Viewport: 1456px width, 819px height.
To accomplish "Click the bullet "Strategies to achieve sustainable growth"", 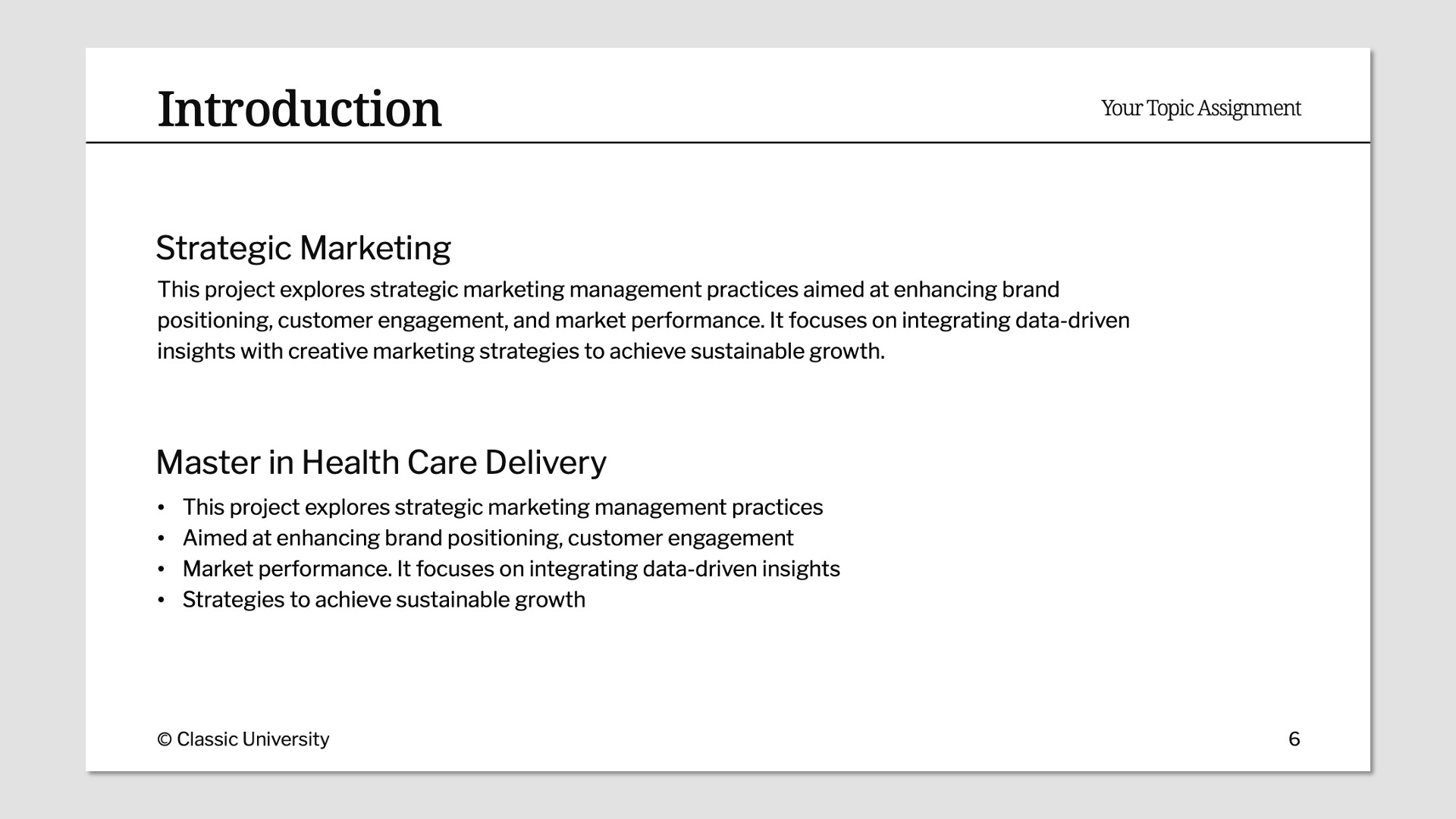I will [384, 600].
